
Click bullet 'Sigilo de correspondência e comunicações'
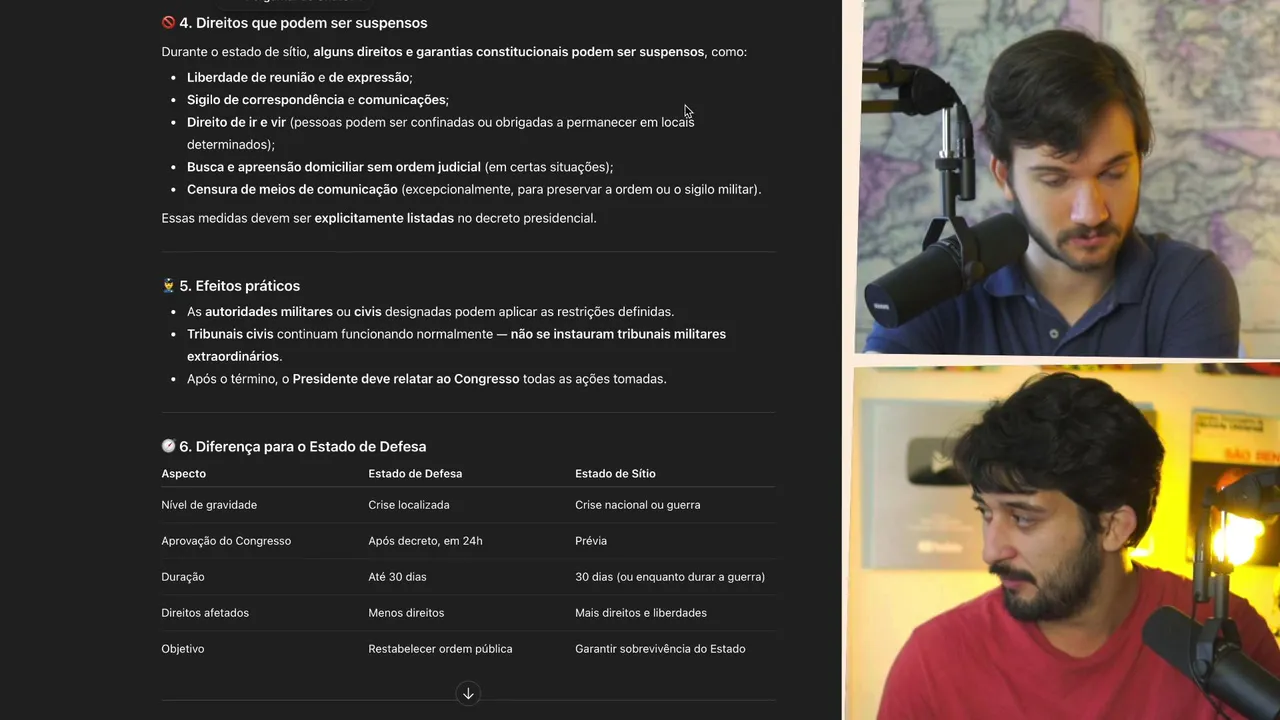(317, 100)
